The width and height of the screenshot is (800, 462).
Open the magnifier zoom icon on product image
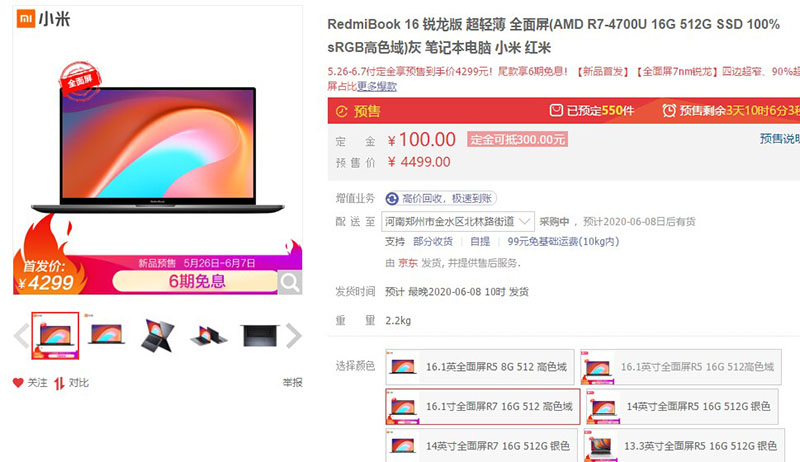click(290, 281)
